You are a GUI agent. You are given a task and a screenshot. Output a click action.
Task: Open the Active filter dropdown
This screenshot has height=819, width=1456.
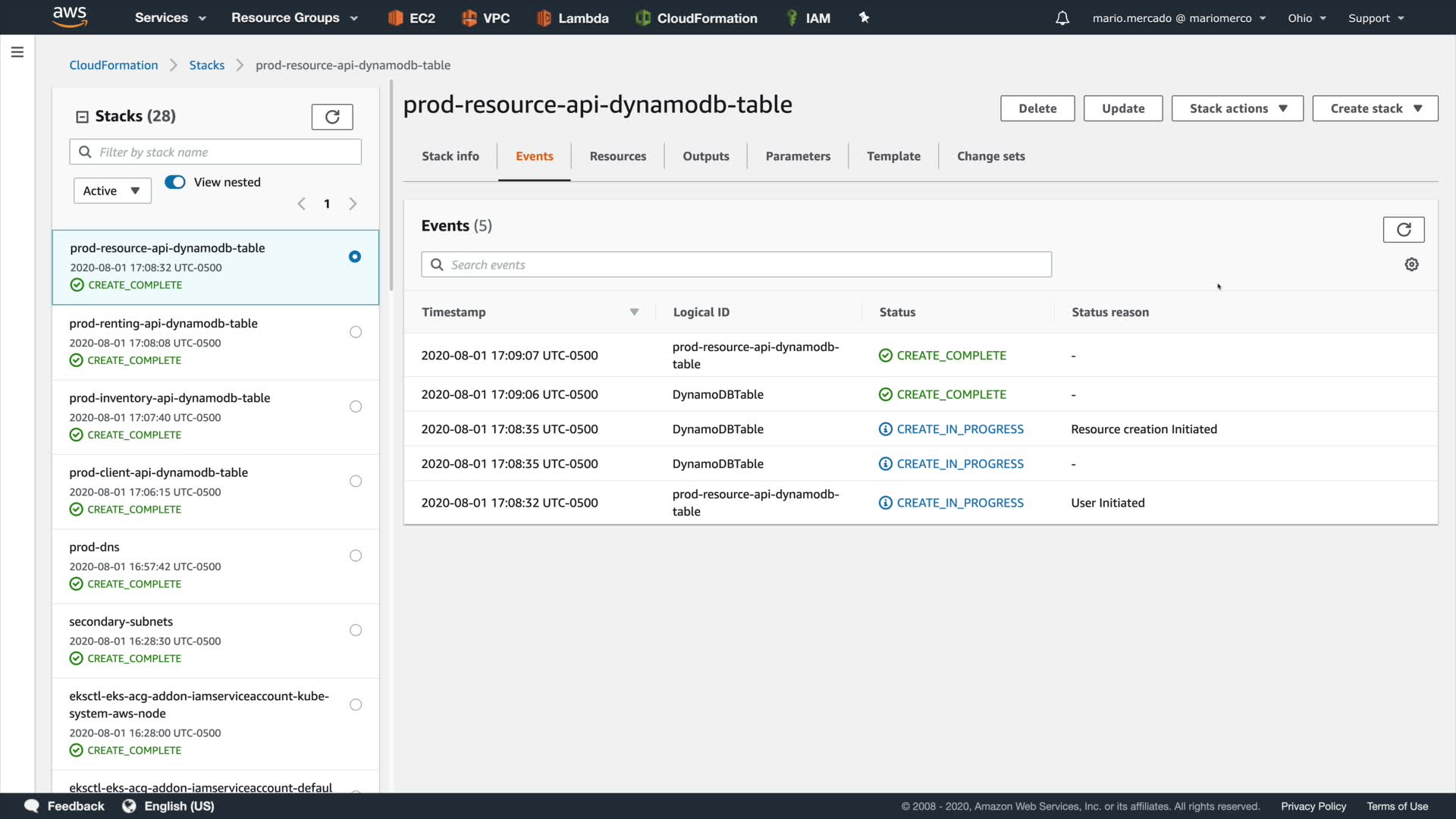[x=112, y=190]
